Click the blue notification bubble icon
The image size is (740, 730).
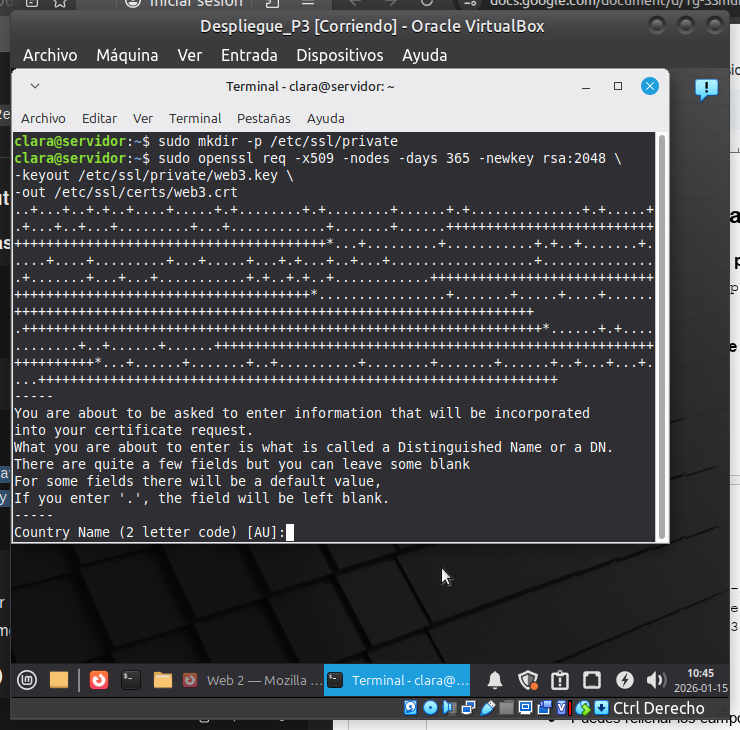pos(706,90)
